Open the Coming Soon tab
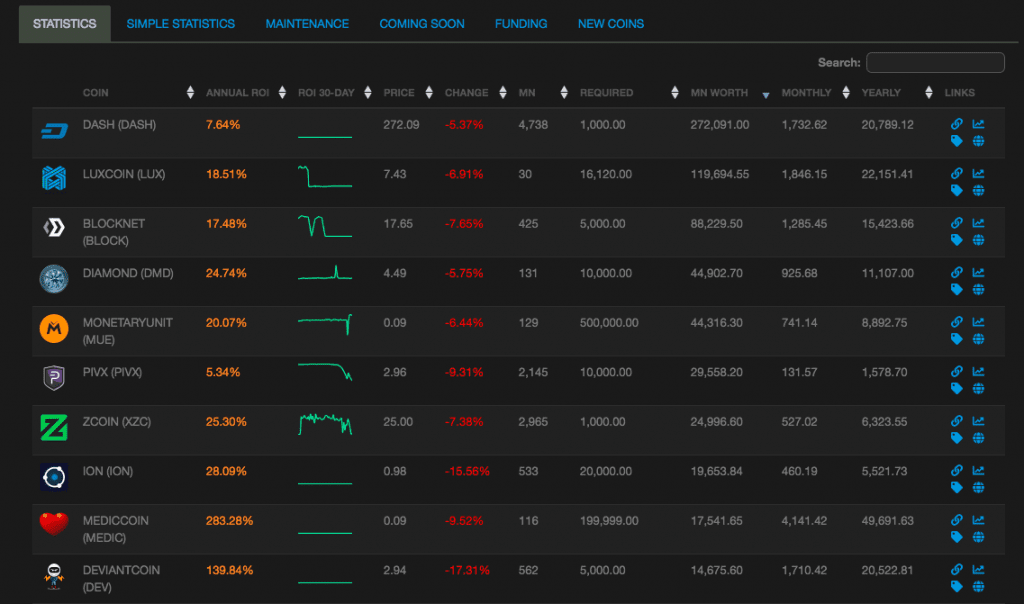Viewport: 1024px width, 604px height. point(421,24)
